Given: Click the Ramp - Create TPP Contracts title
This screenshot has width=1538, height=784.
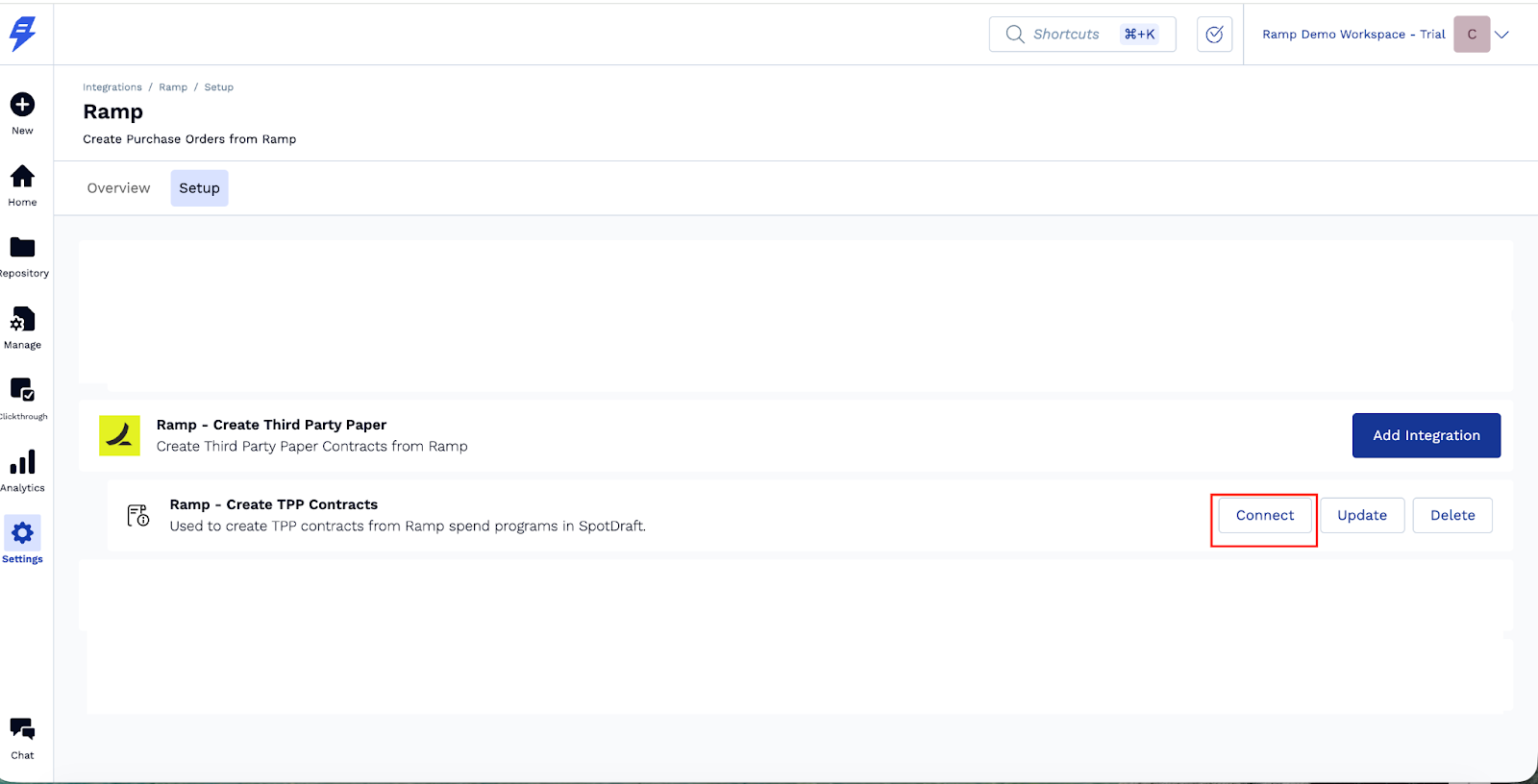Looking at the screenshot, I should click(x=274, y=504).
